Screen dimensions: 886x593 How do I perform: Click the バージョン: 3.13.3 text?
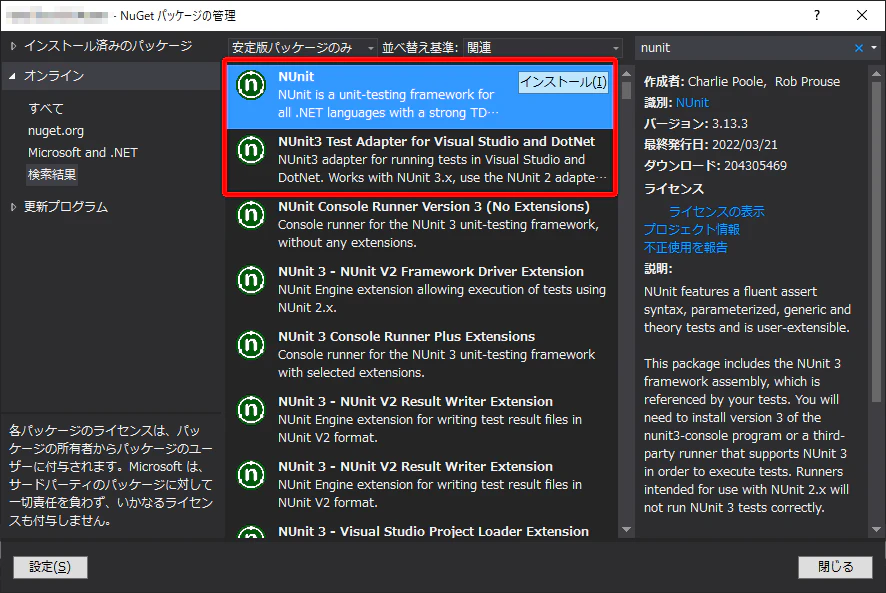pyautogui.click(x=696, y=124)
